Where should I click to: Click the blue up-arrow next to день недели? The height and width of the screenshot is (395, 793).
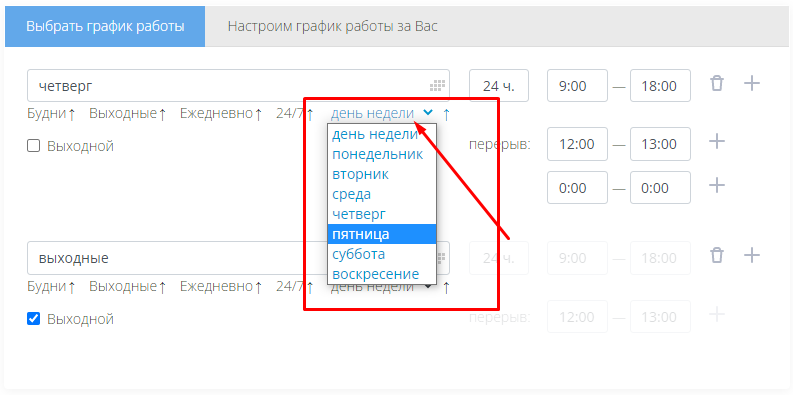(x=446, y=114)
